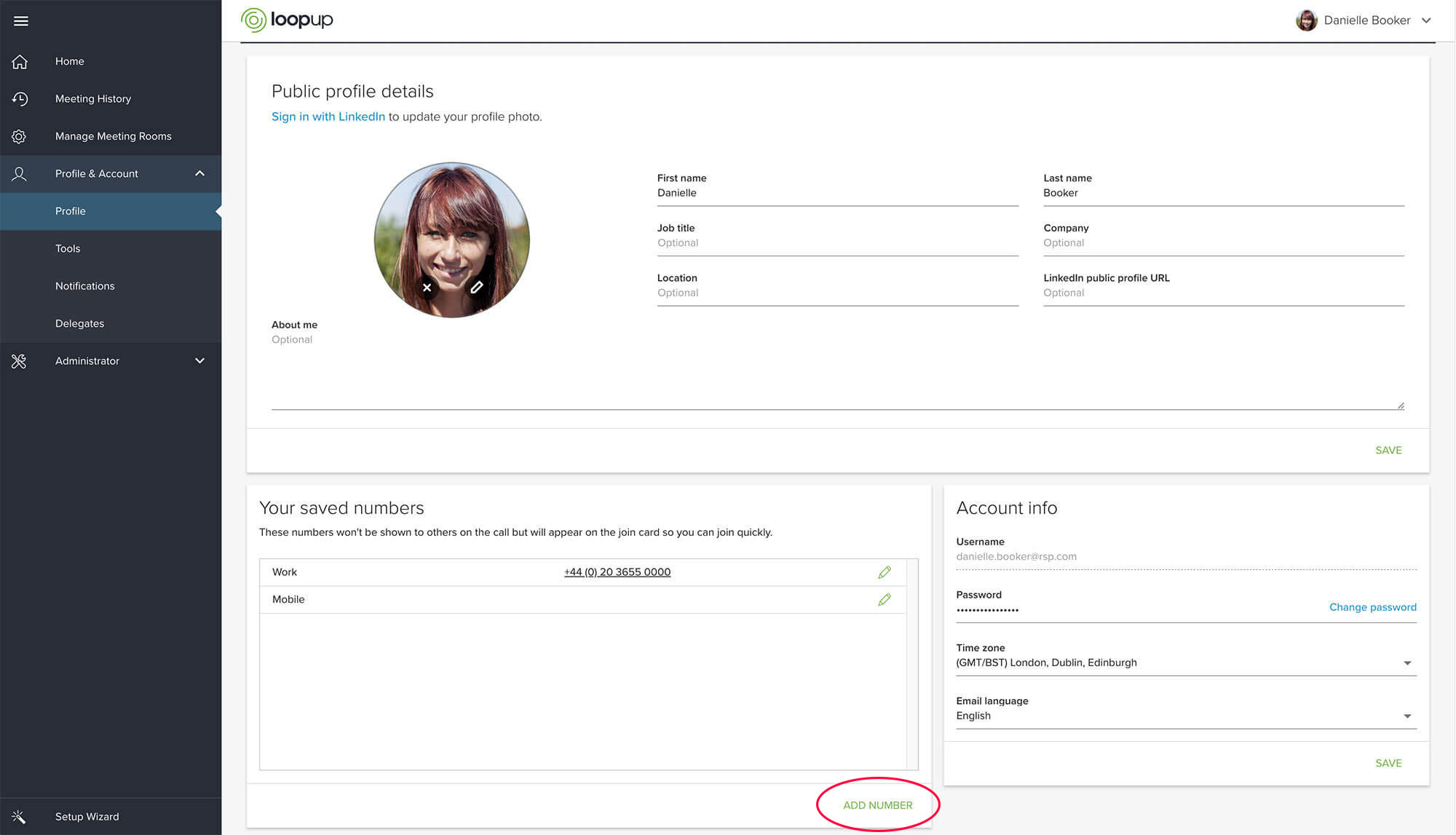Screen dimensions: 1456x835
Task: Click the Meeting History clock icon
Action: 20,99
